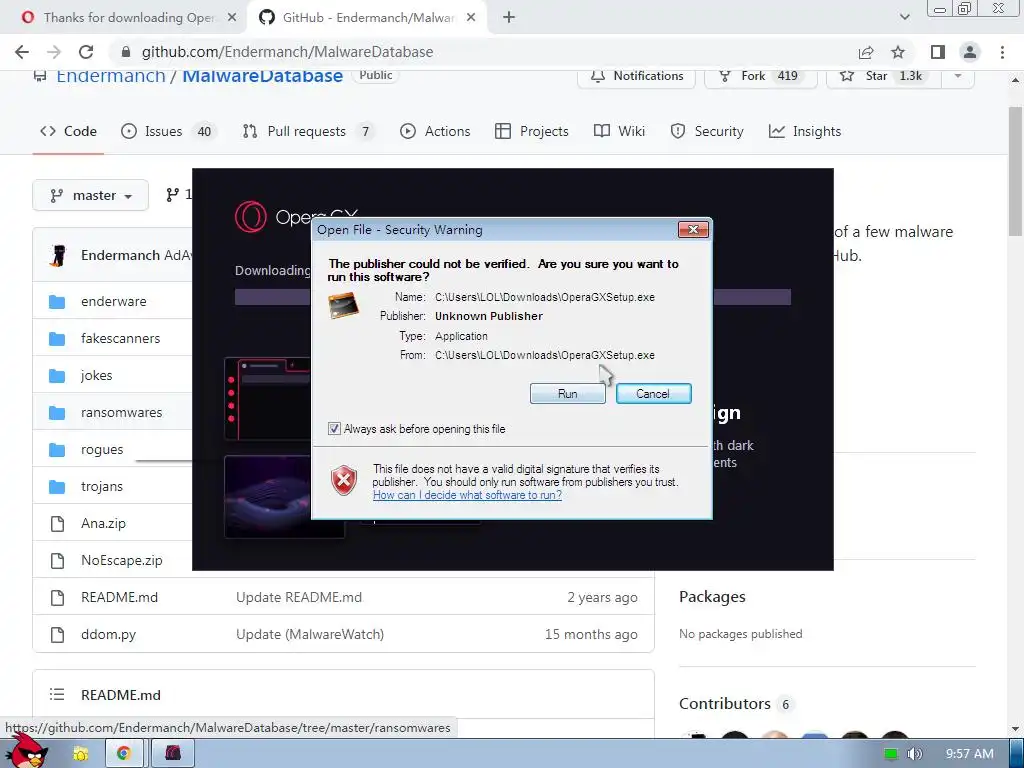Open README.md in the file list
1024x768 pixels.
coord(120,598)
